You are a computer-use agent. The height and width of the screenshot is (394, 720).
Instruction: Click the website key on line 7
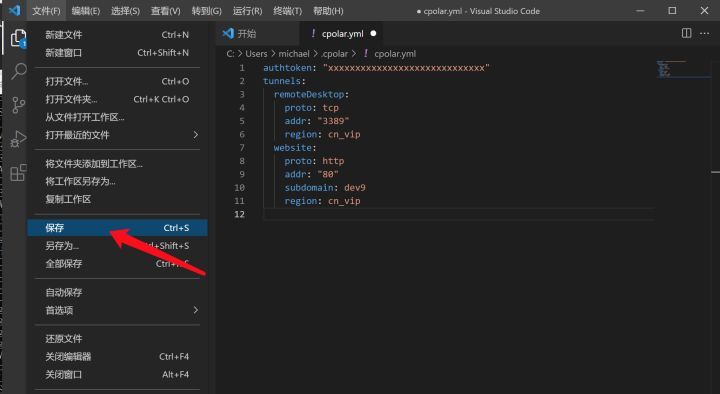pos(292,148)
